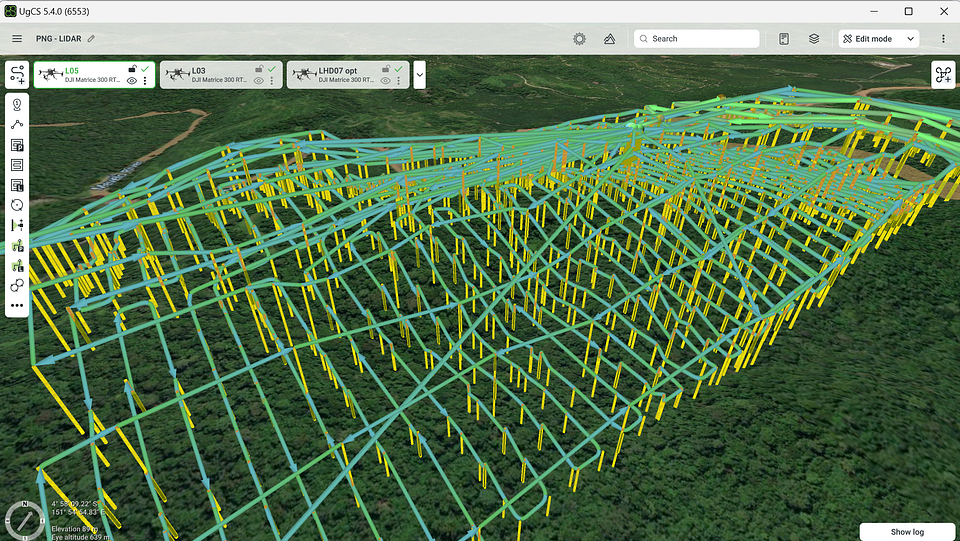960x541 pixels.
Task: Click the terrain mountain icon in top bar
Action: 609,39
